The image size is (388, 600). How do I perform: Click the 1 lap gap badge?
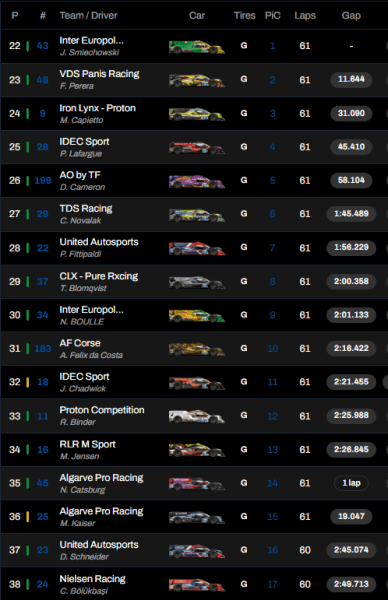(x=351, y=483)
